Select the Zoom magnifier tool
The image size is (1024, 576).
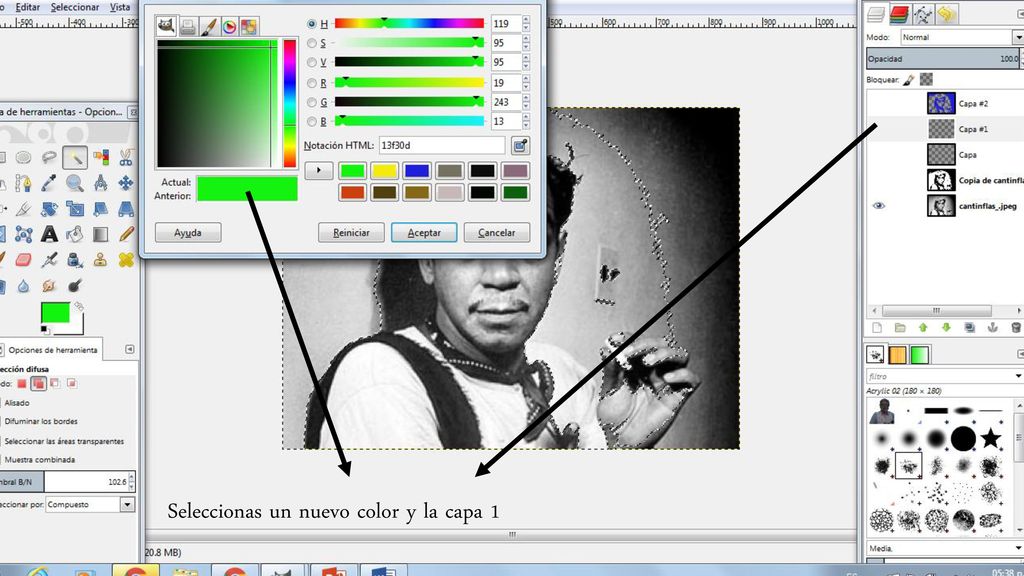tap(75, 183)
